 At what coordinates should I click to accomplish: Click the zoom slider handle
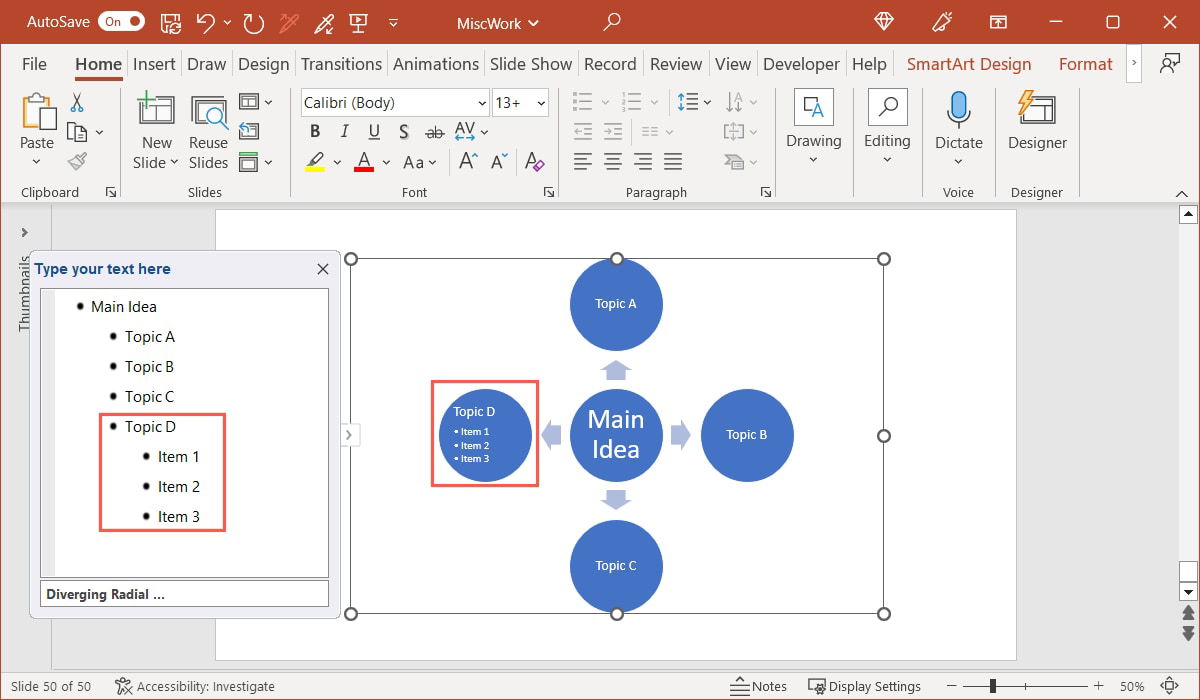992,686
